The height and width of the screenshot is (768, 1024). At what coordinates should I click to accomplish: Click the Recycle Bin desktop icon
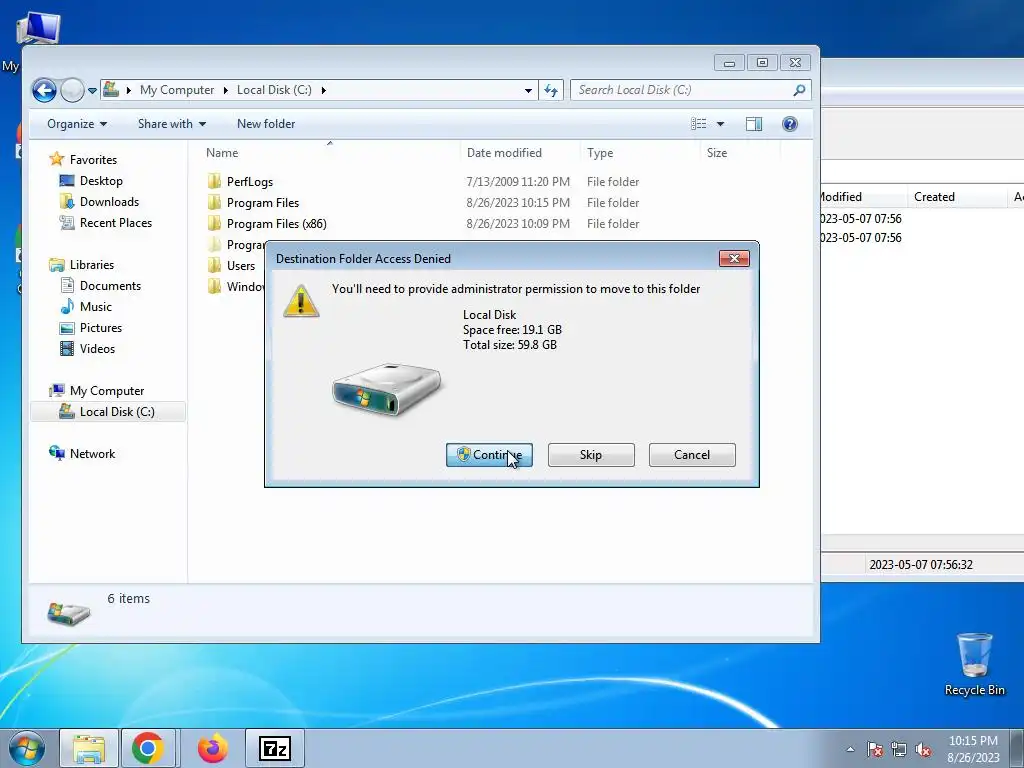(974, 664)
